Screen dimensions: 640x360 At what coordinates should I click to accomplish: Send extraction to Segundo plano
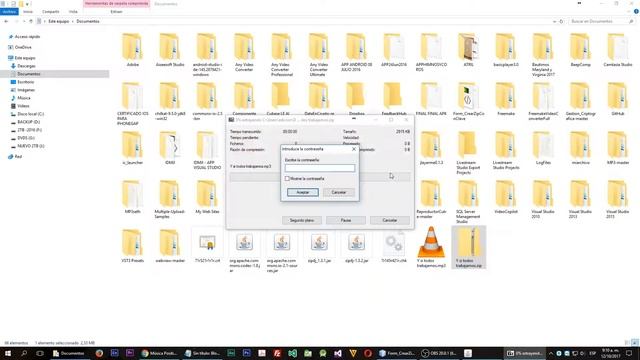[302, 220]
